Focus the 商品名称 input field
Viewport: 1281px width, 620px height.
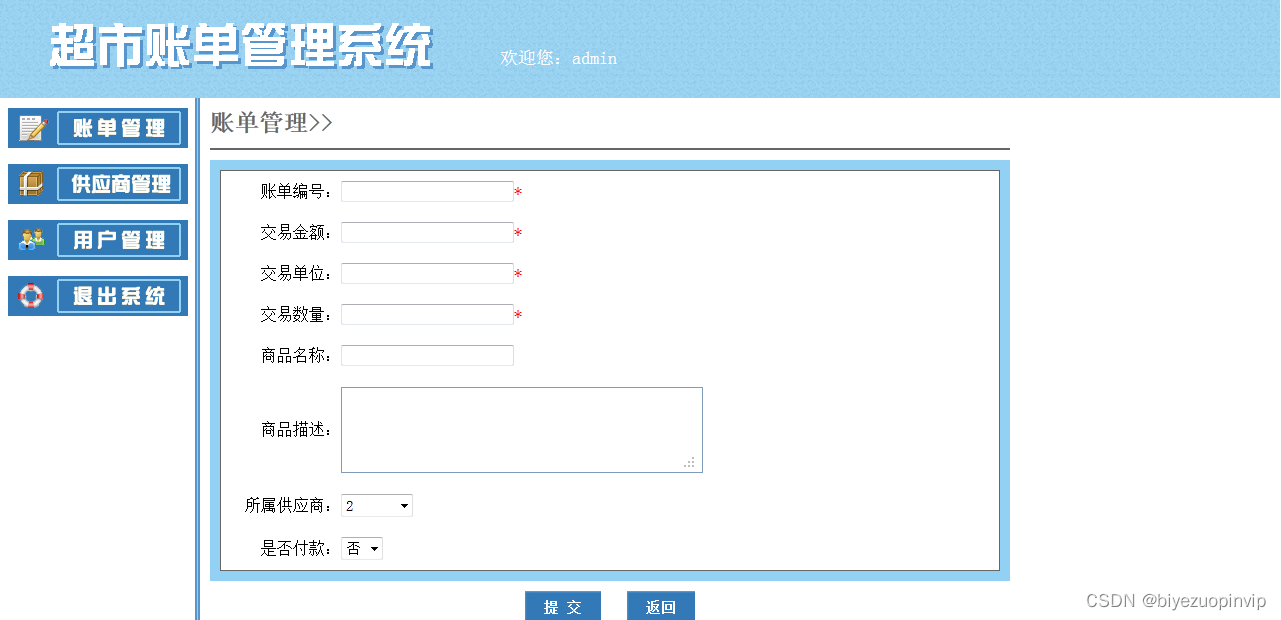pyautogui.click(x=427, y=355)
